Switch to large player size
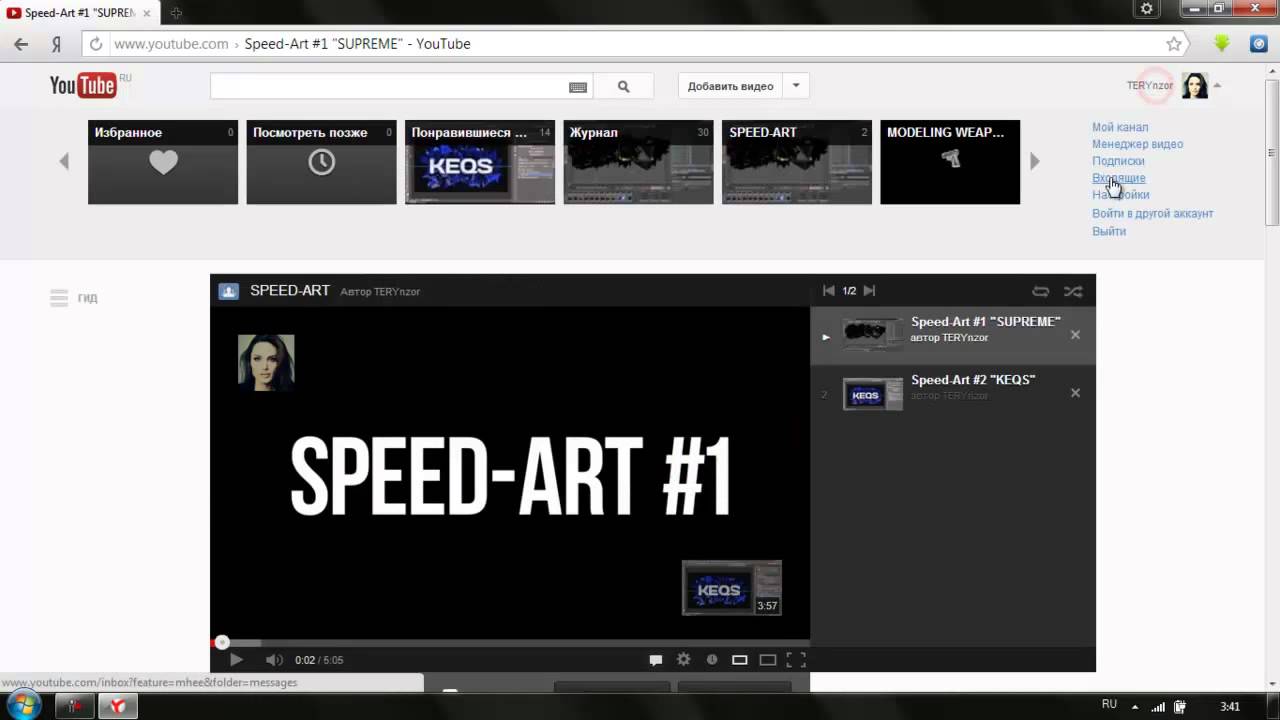 coord(768,660)
